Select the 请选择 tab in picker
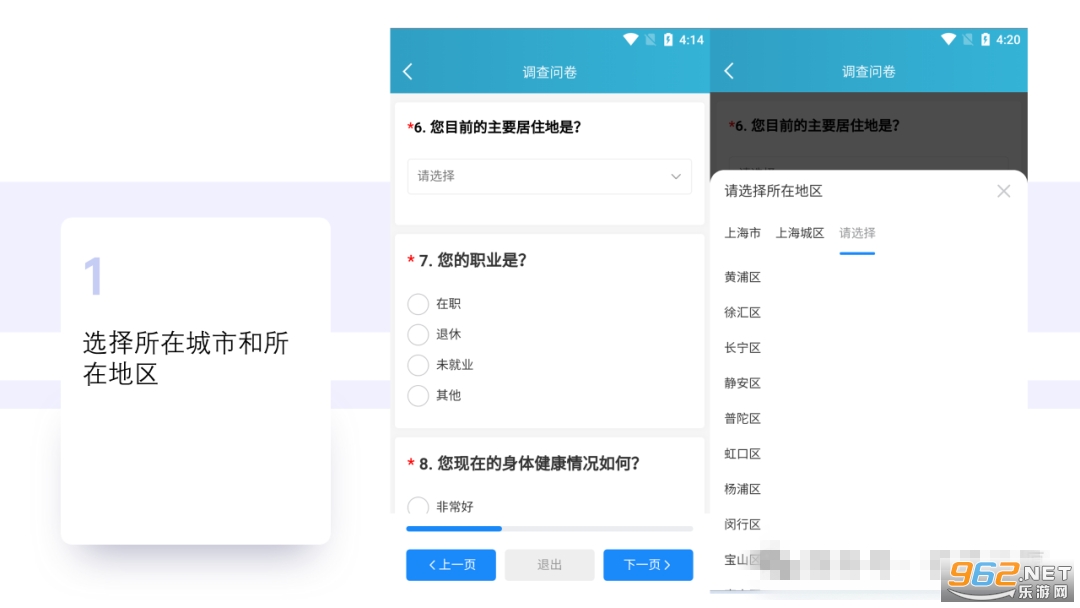The width and height of the screenshot is (1080, 608). tap(857, 233)
